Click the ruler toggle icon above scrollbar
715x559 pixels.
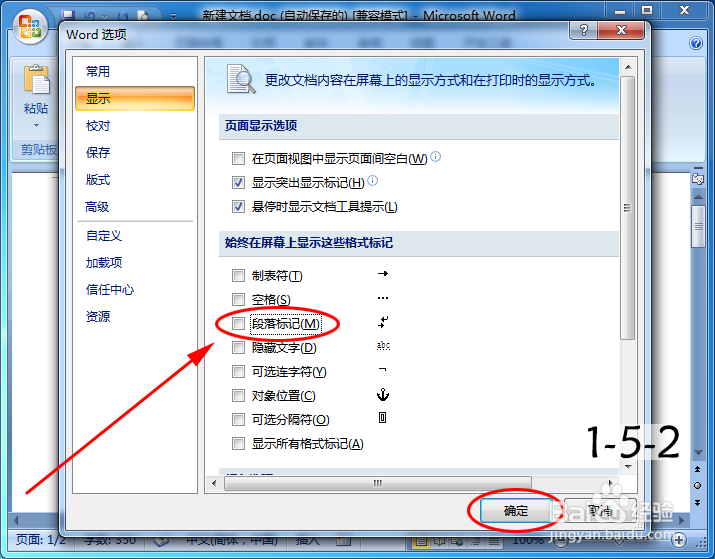[698, 178]
